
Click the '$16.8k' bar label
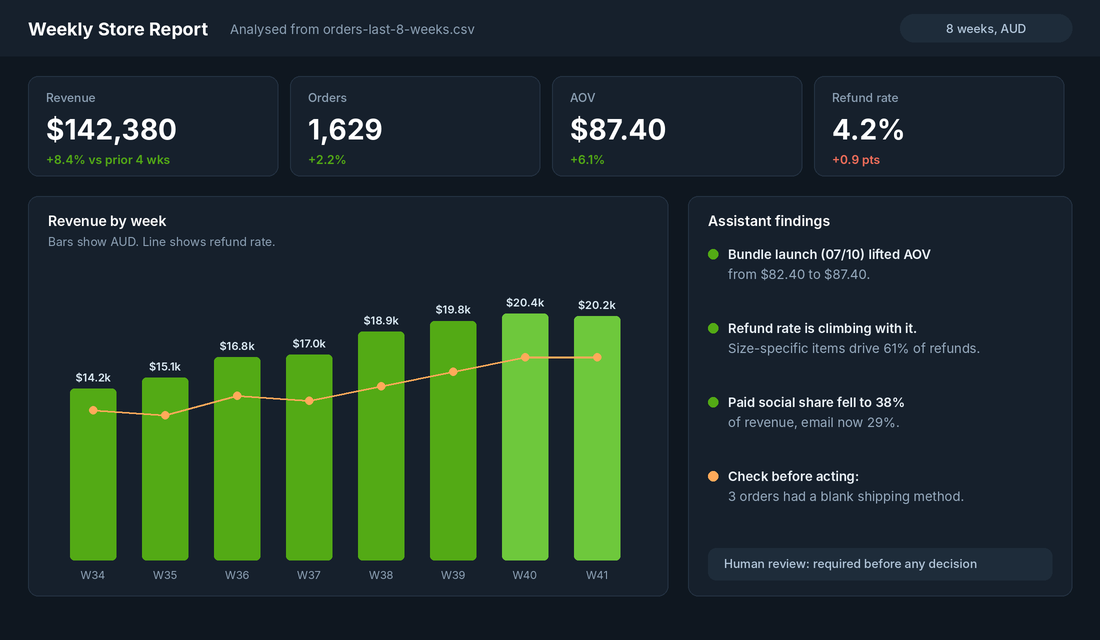237,346
